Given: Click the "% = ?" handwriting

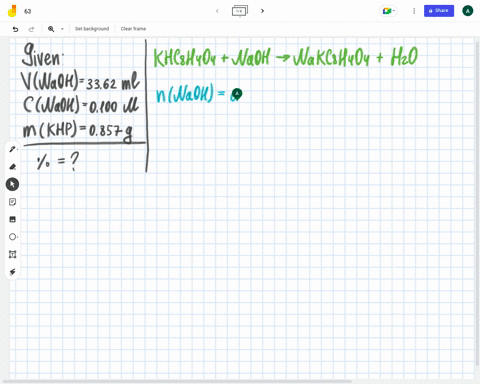Looking at the screenshot, I should [x=58, y=161].
